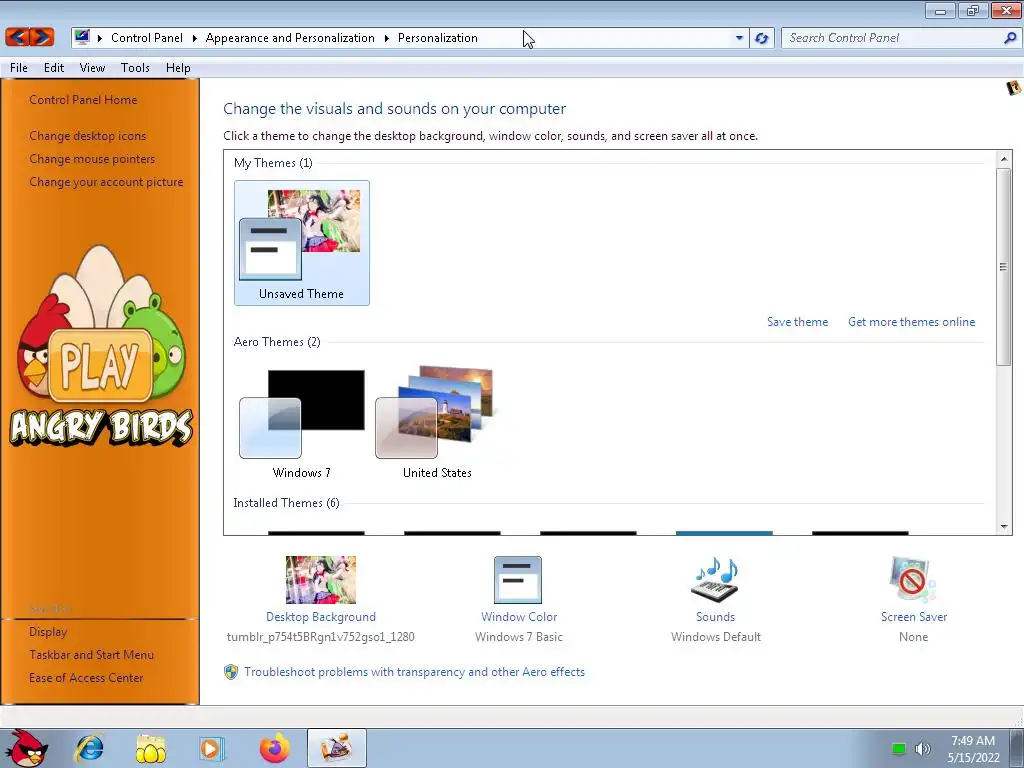This screenshot has height=768, width=1024.
Task: Click Change desktop icons link
Action: coord(88,136)
